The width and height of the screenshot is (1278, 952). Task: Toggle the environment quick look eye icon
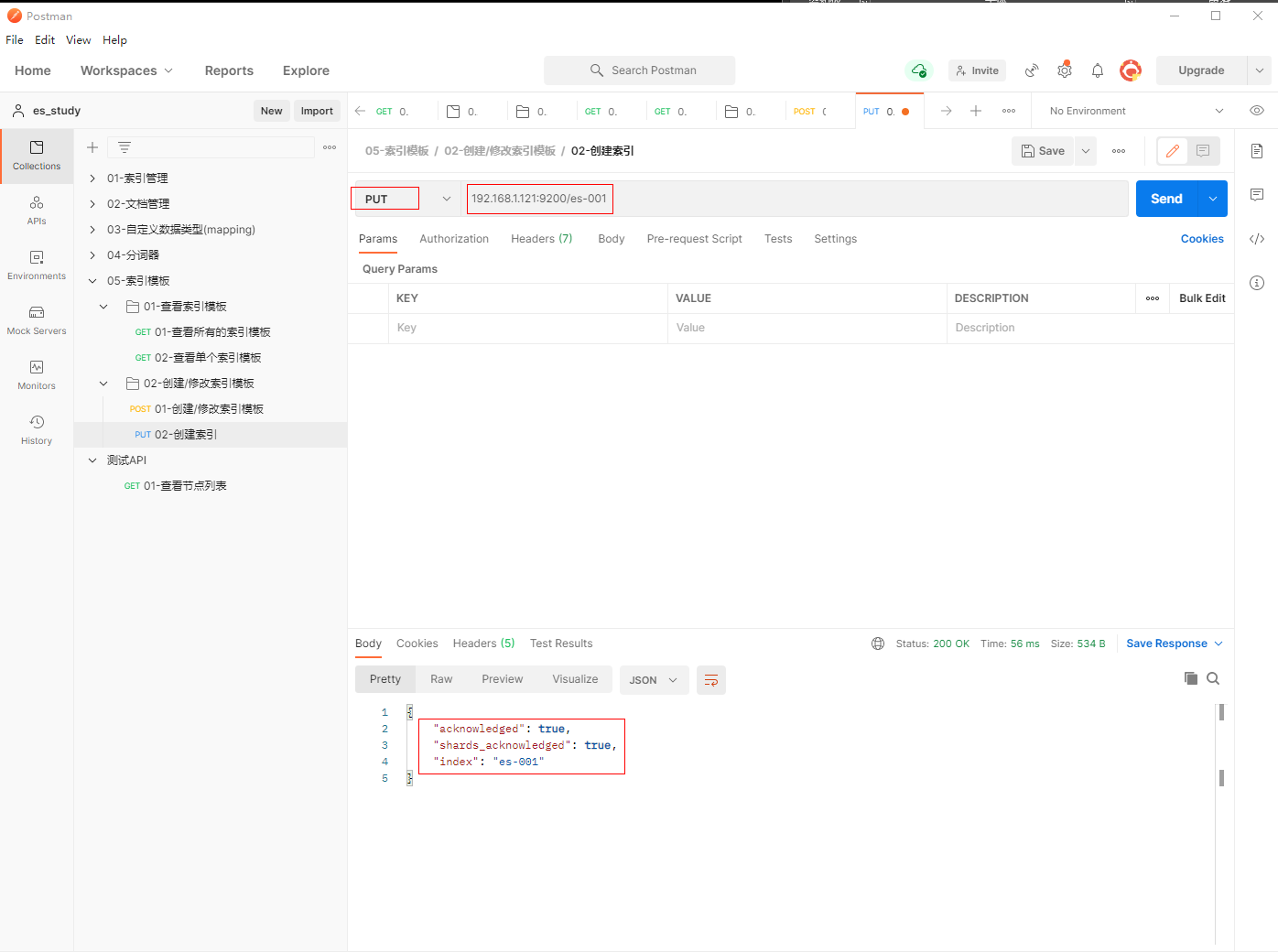tap(1257, 111)
